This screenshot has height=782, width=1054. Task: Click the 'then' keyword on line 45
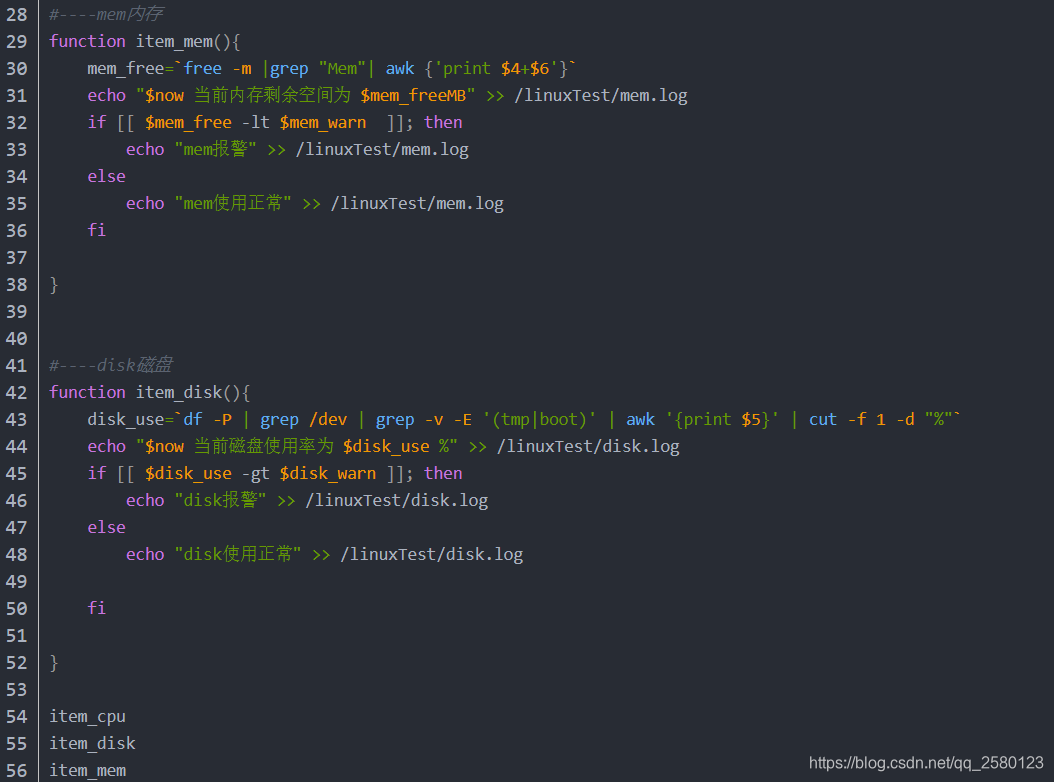(x=443, y=473)
